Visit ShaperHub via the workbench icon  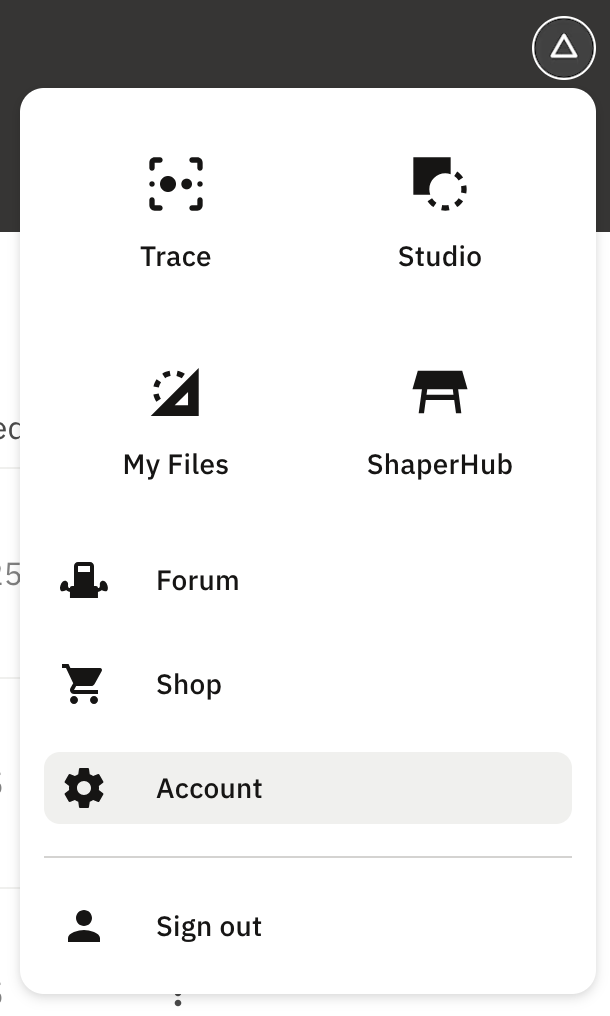(439, 392)
